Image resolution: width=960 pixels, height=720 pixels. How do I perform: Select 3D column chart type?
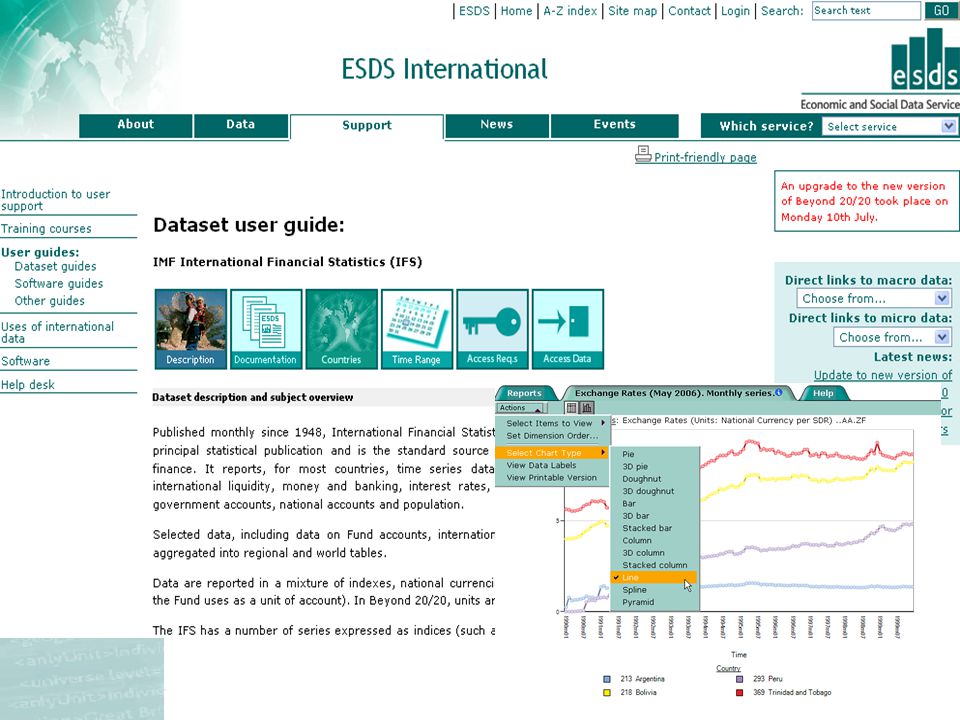point(654,552)
